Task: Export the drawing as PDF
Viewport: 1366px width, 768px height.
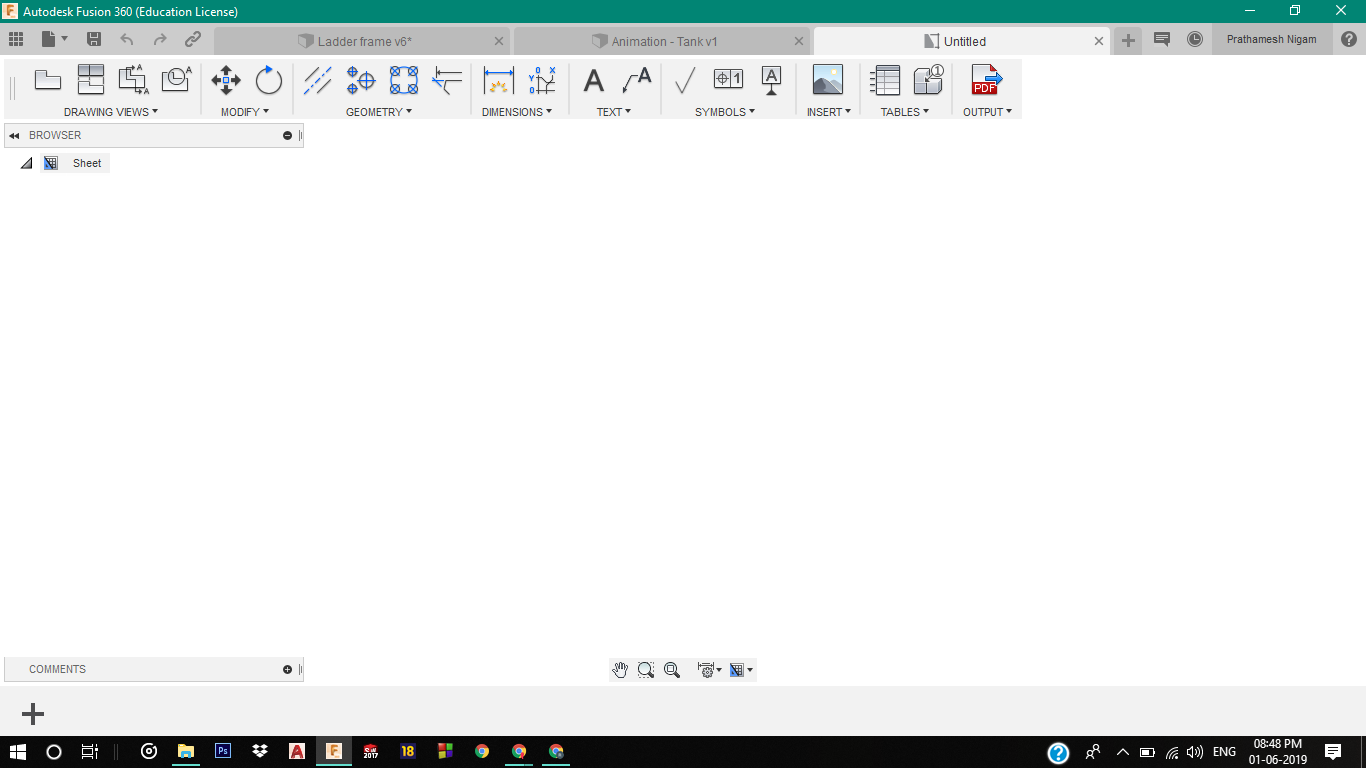Action: pyautogui.click(x=985, y=80)
